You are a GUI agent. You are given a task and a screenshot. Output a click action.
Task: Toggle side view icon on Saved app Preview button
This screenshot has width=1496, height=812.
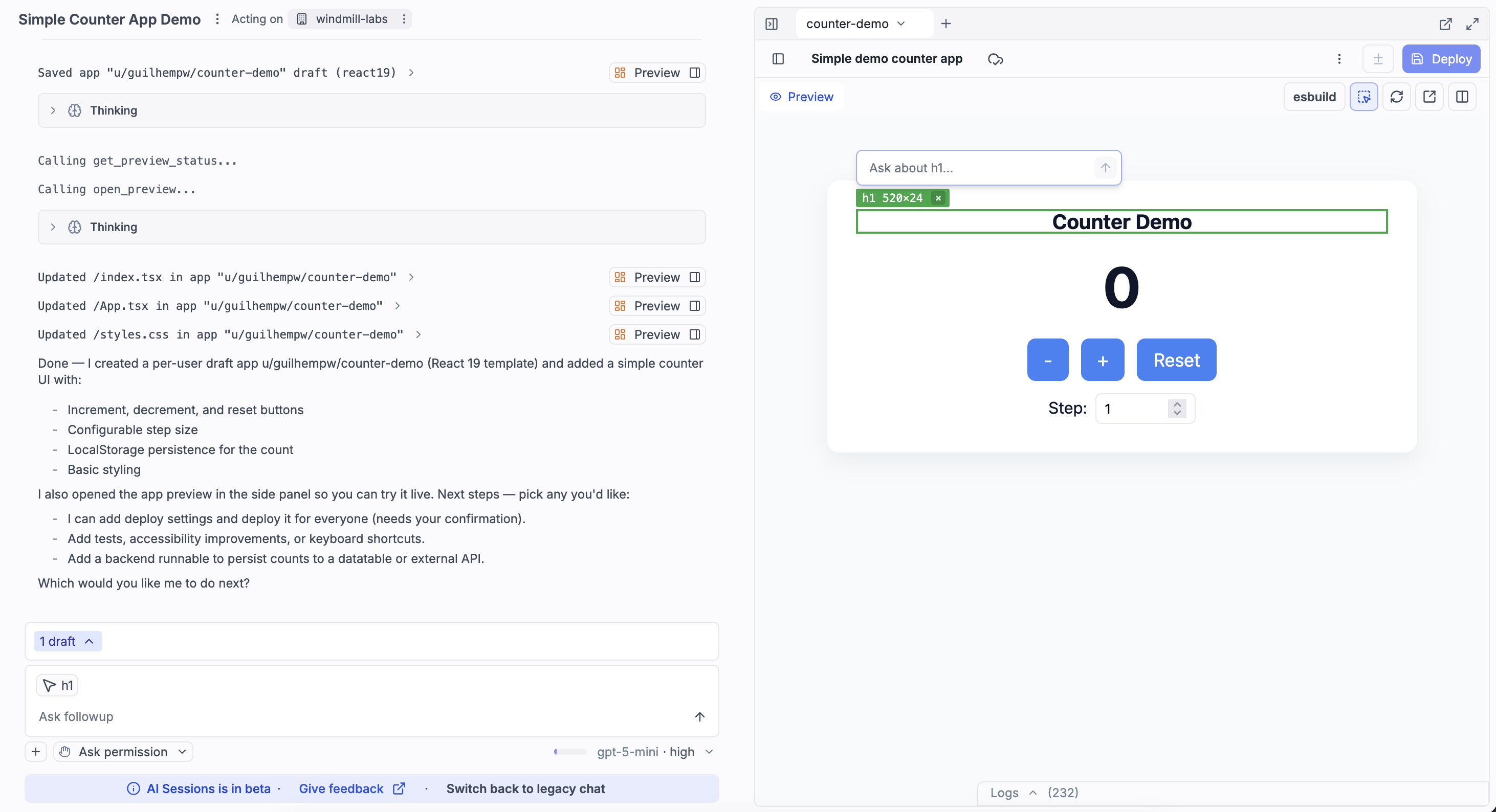coord(695,73)
